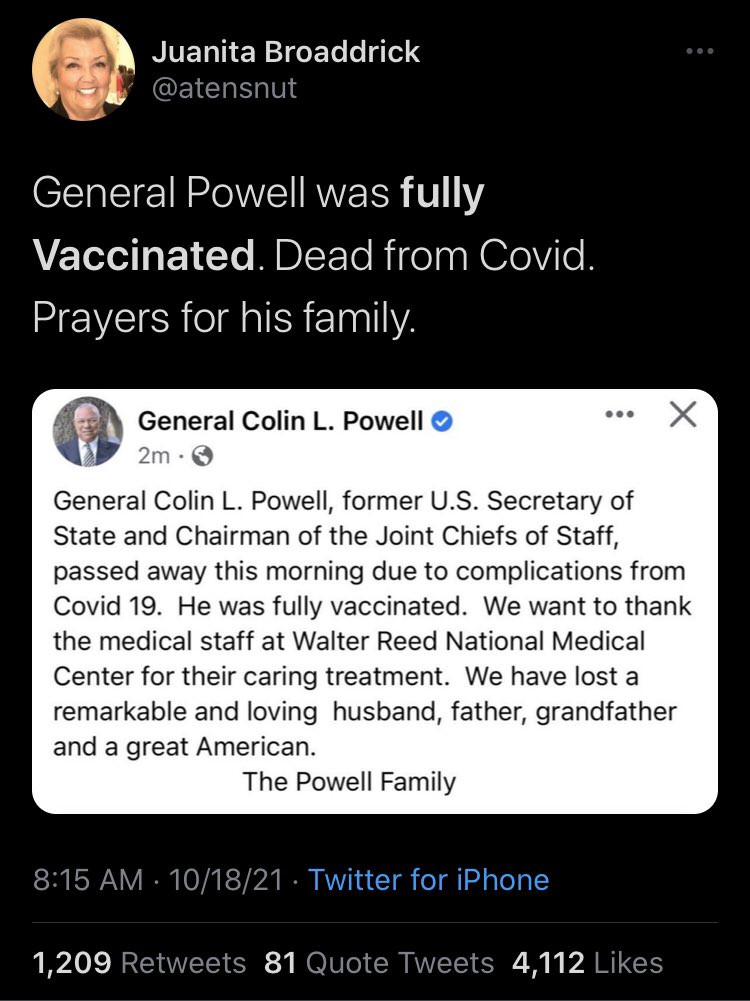Image resolution: width=750 pixels, height=1001 pixels.
Task: Open tweet options three-dot menu
Action: [700, 50]
